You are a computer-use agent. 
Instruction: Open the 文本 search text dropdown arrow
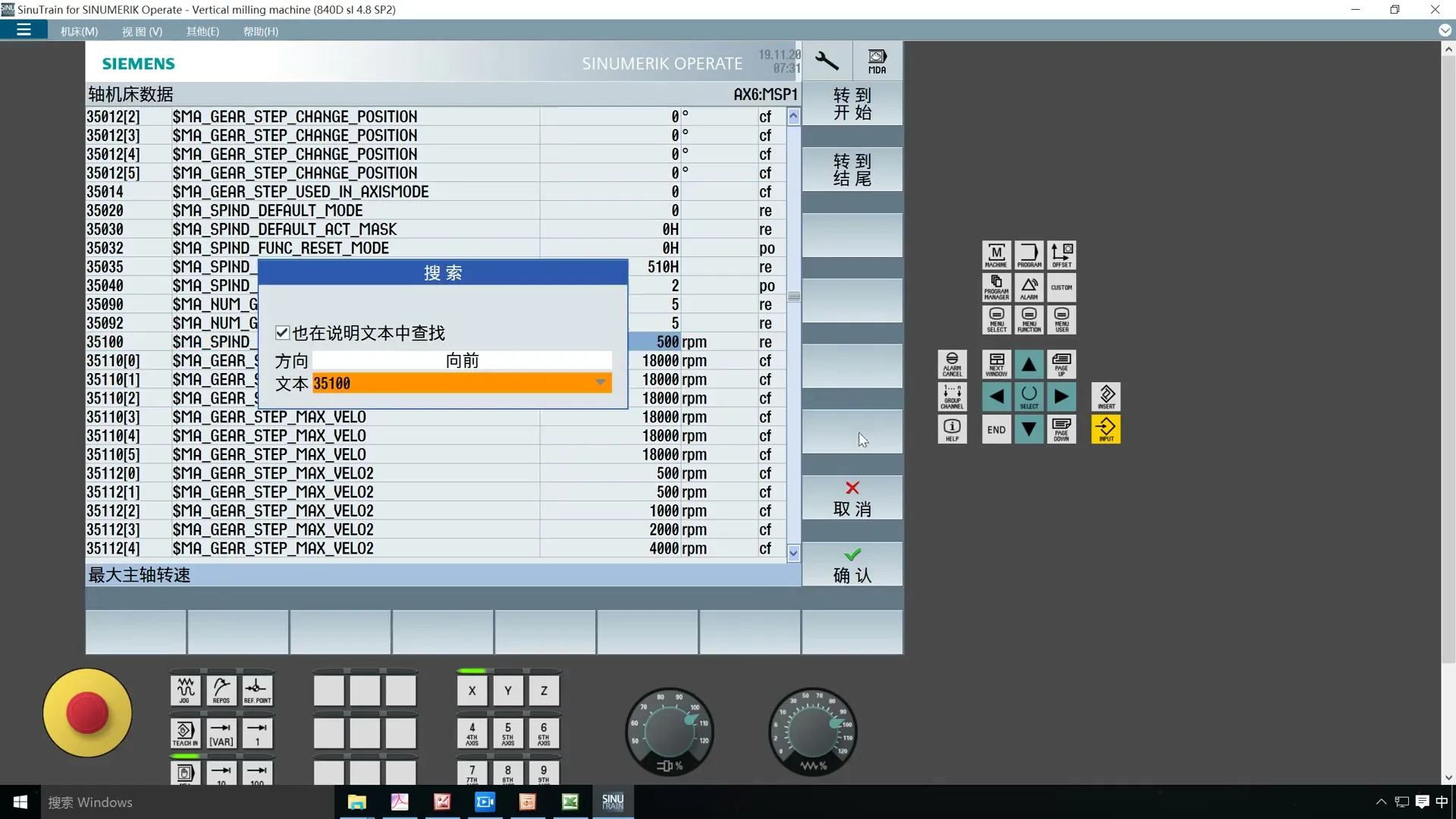pyautogui.click(x=600, y=383)
